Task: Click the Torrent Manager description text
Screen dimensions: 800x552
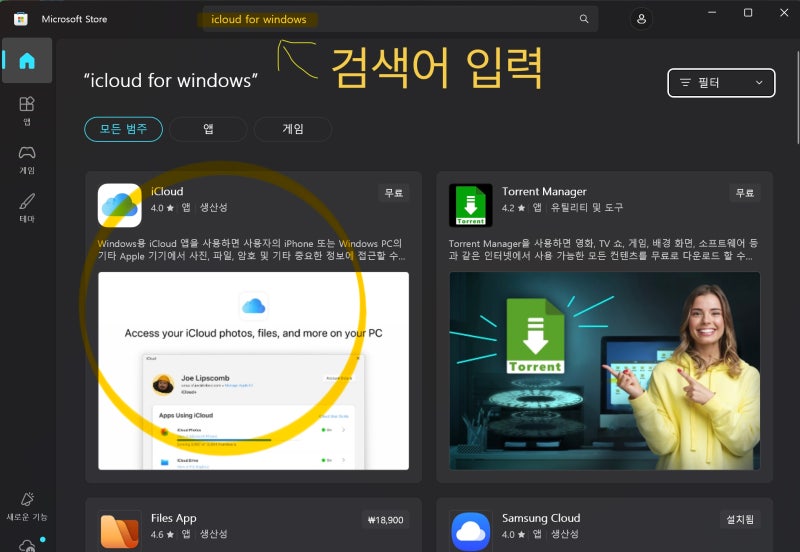Action: pos(603,249)
